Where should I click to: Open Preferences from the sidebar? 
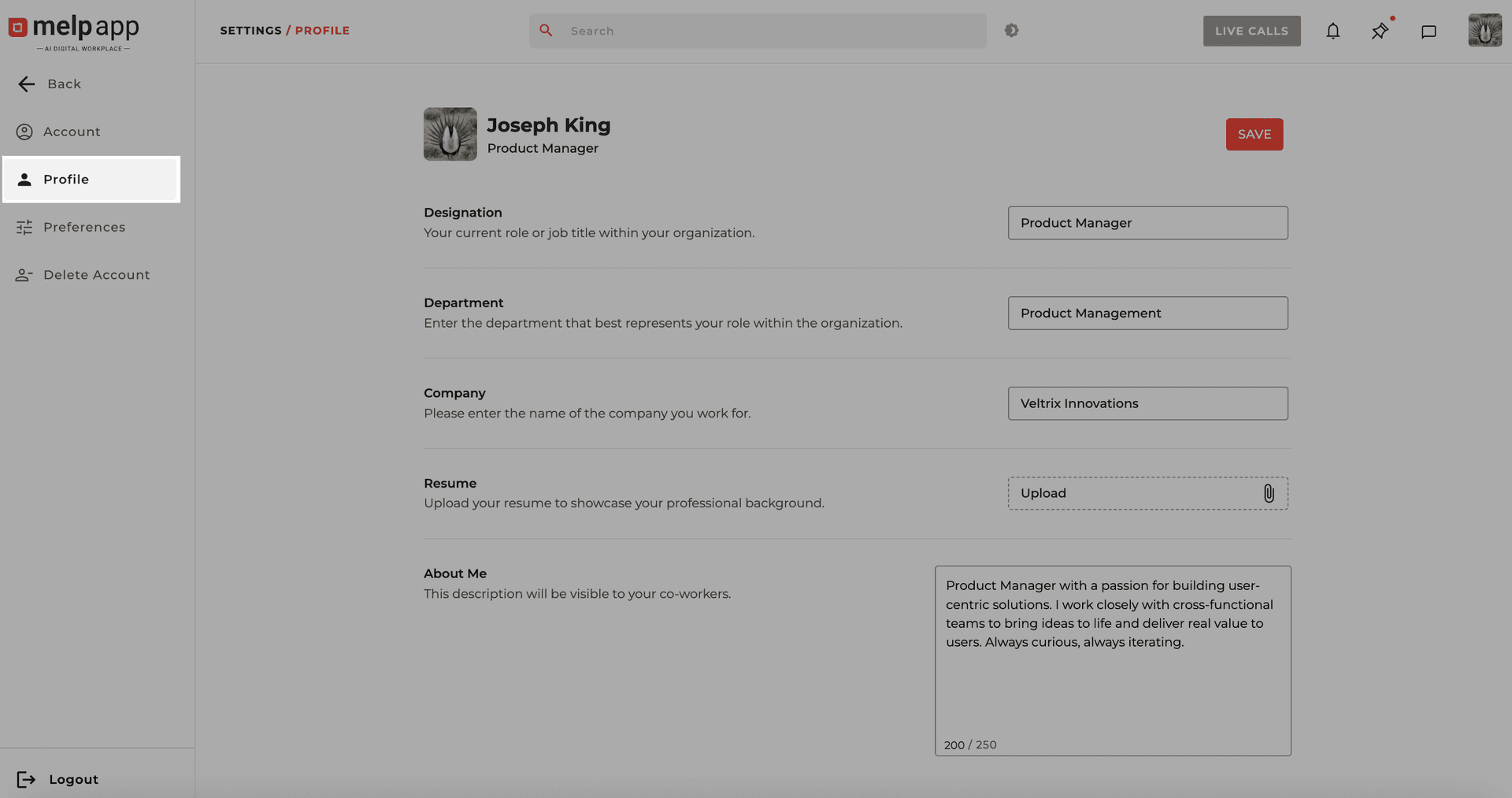coord(83,227)
